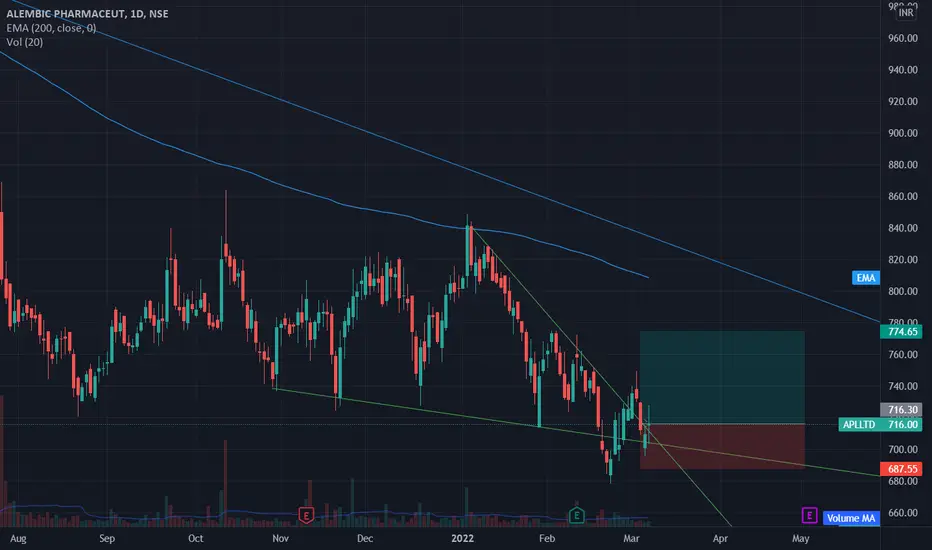Click the 860.00 price scale value
Image resolution: width=932 pixels, height=550 pixels.
pyautogui.click(x=903, y=196)
